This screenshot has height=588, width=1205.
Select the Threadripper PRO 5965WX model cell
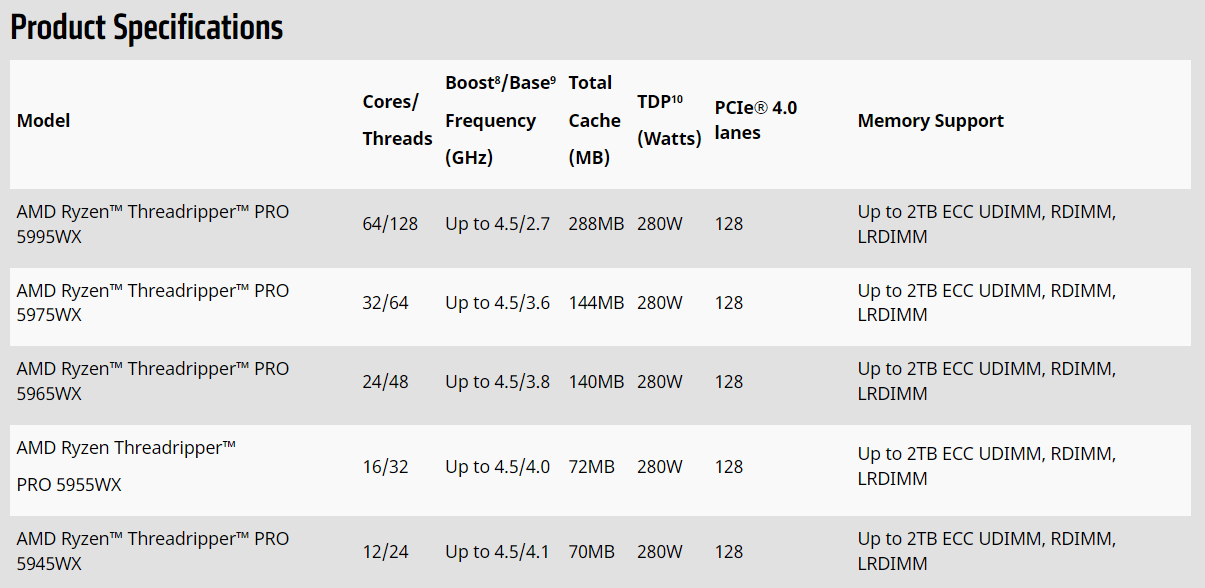[x=152, y=381]
